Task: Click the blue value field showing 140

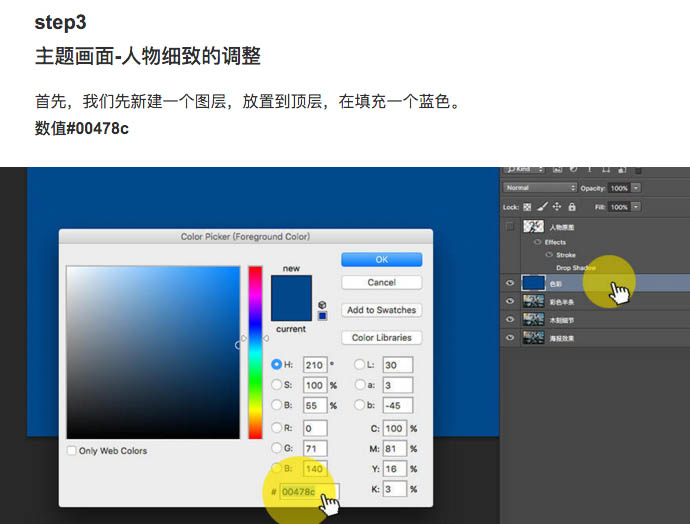Action: pos(315,469)
